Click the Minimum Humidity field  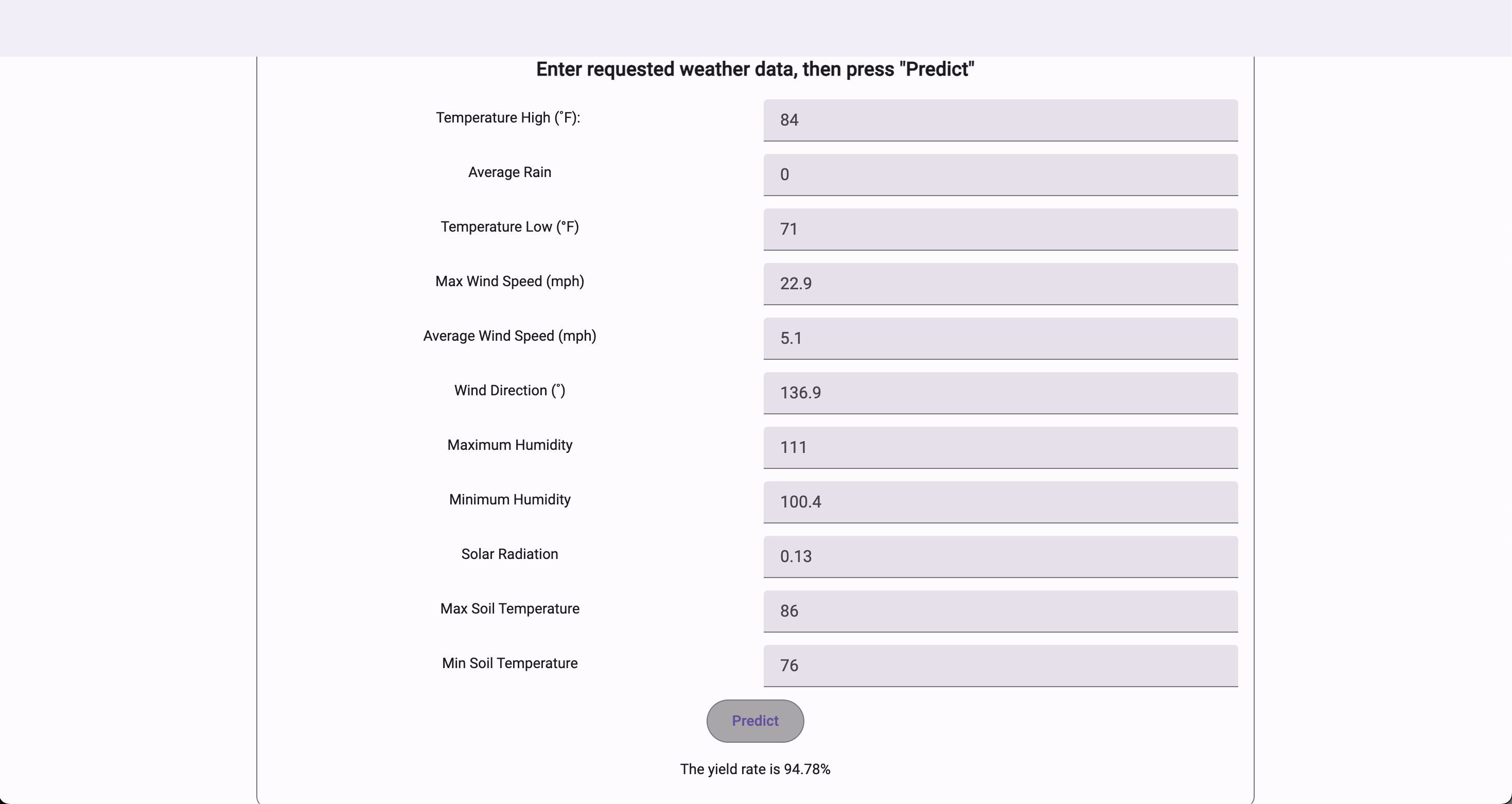pyautogui.click(x=1000, y=502)
